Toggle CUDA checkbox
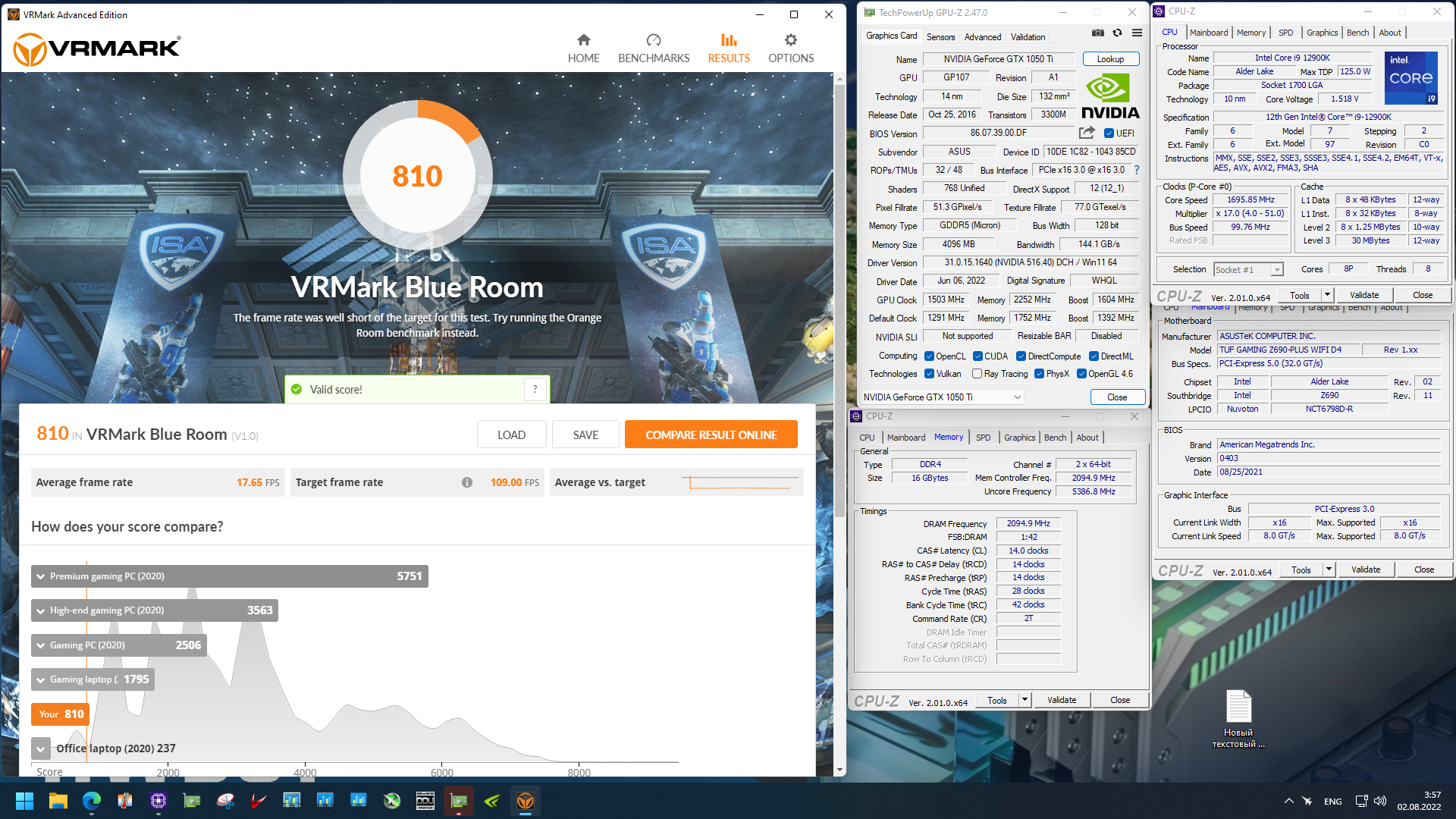Screen dimensions: 1456x819 [978, 356]
